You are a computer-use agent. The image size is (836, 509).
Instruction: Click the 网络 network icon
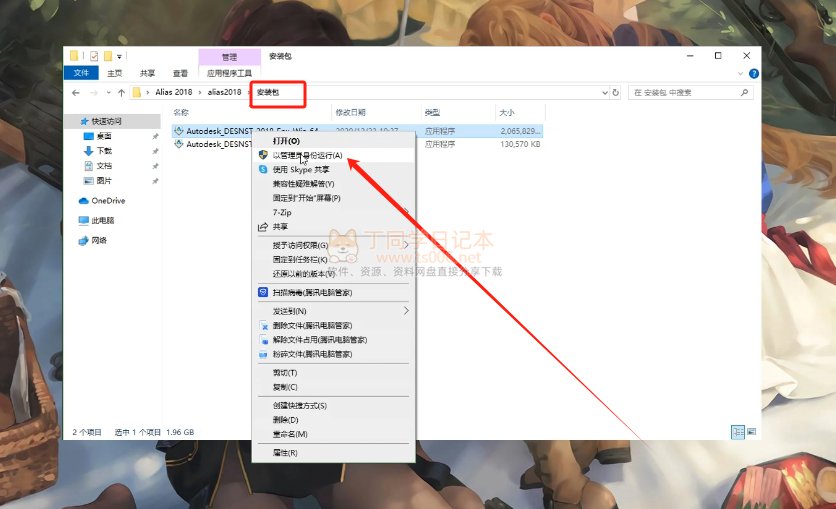point(83,240)
